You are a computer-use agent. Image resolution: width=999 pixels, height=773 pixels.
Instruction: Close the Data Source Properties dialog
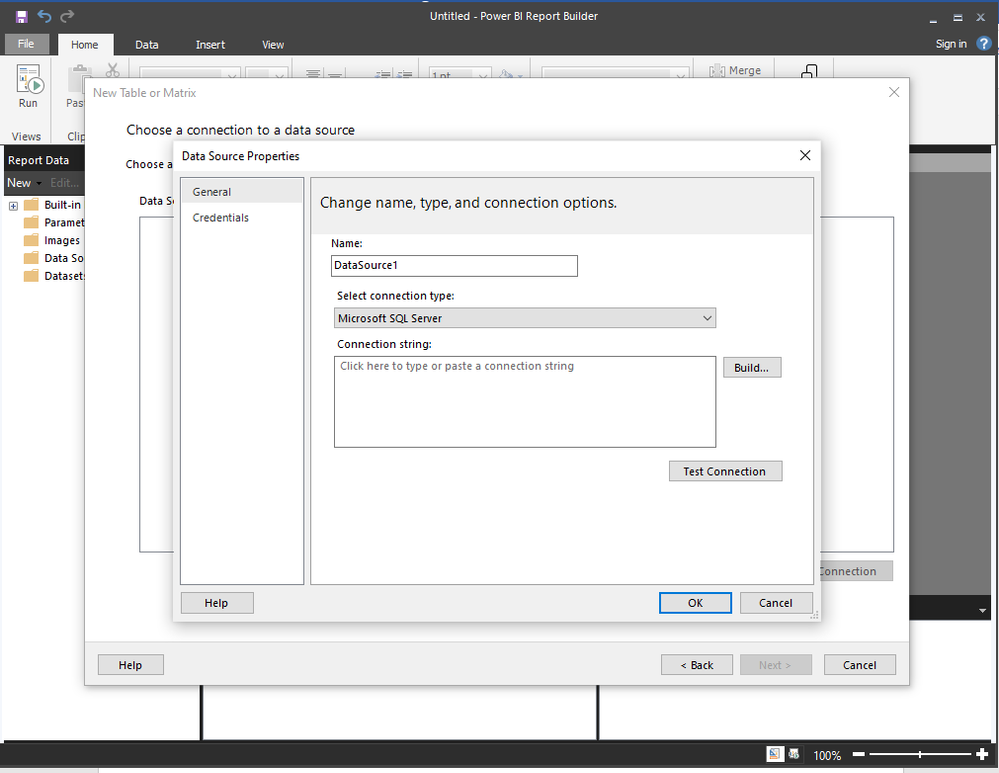point(805,155)
